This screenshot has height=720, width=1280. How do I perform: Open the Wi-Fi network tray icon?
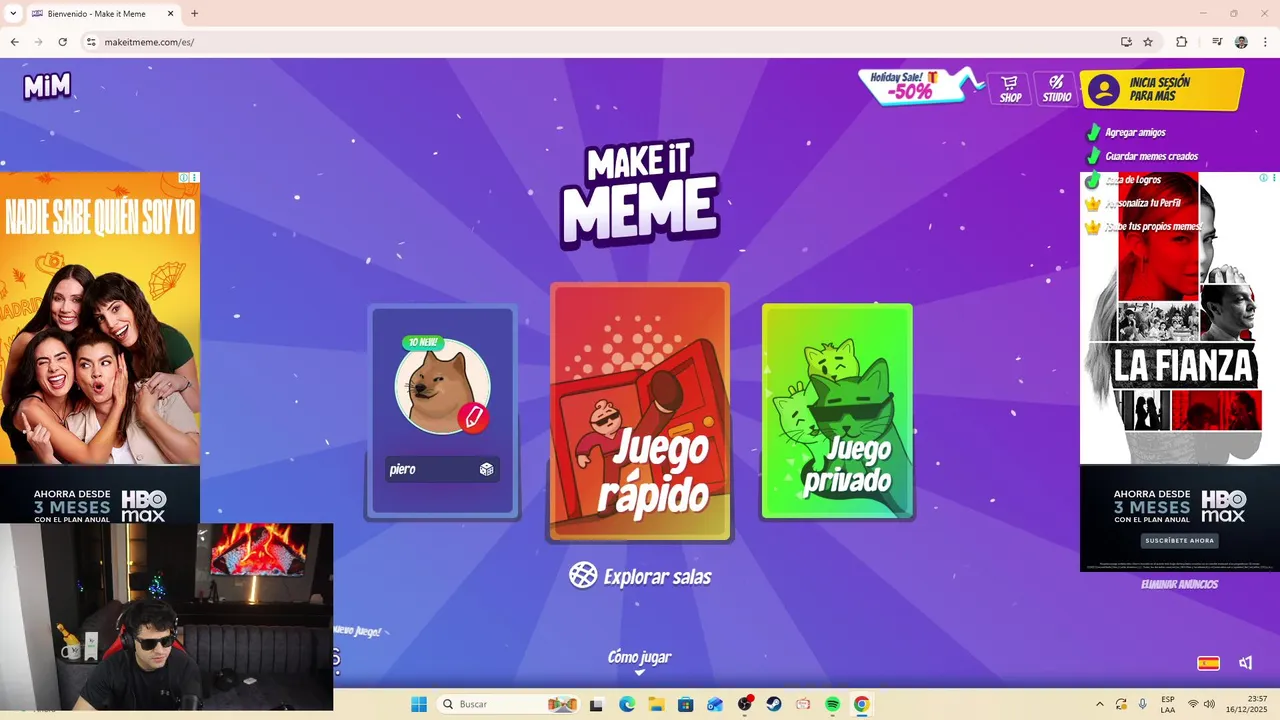pyautogui.click(x=1193, y=704)
